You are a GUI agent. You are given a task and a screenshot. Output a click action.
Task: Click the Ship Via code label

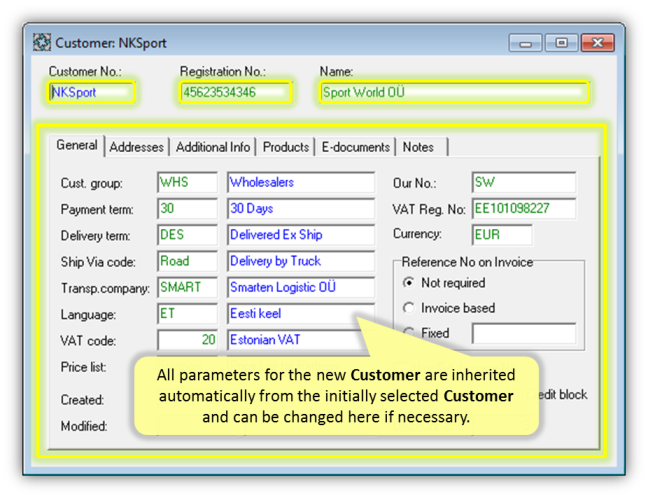(x=98, y=262)
